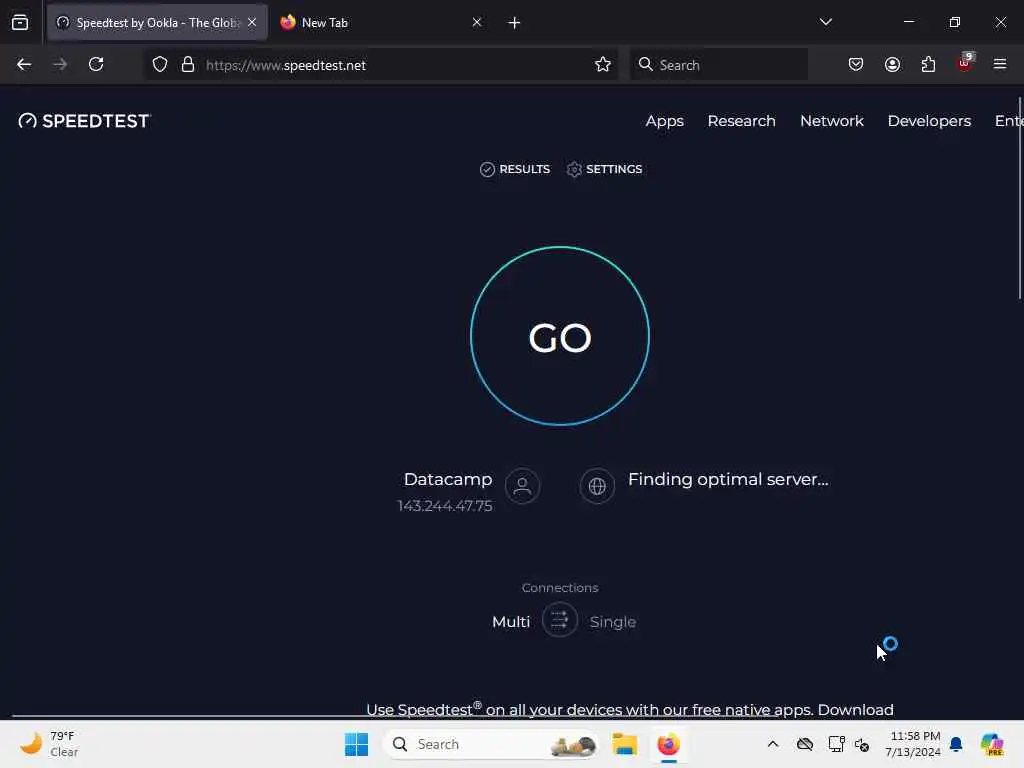The width and height of the screenshot is (1024, 768).
Task: Go forward one page
Action: (60, 65)
